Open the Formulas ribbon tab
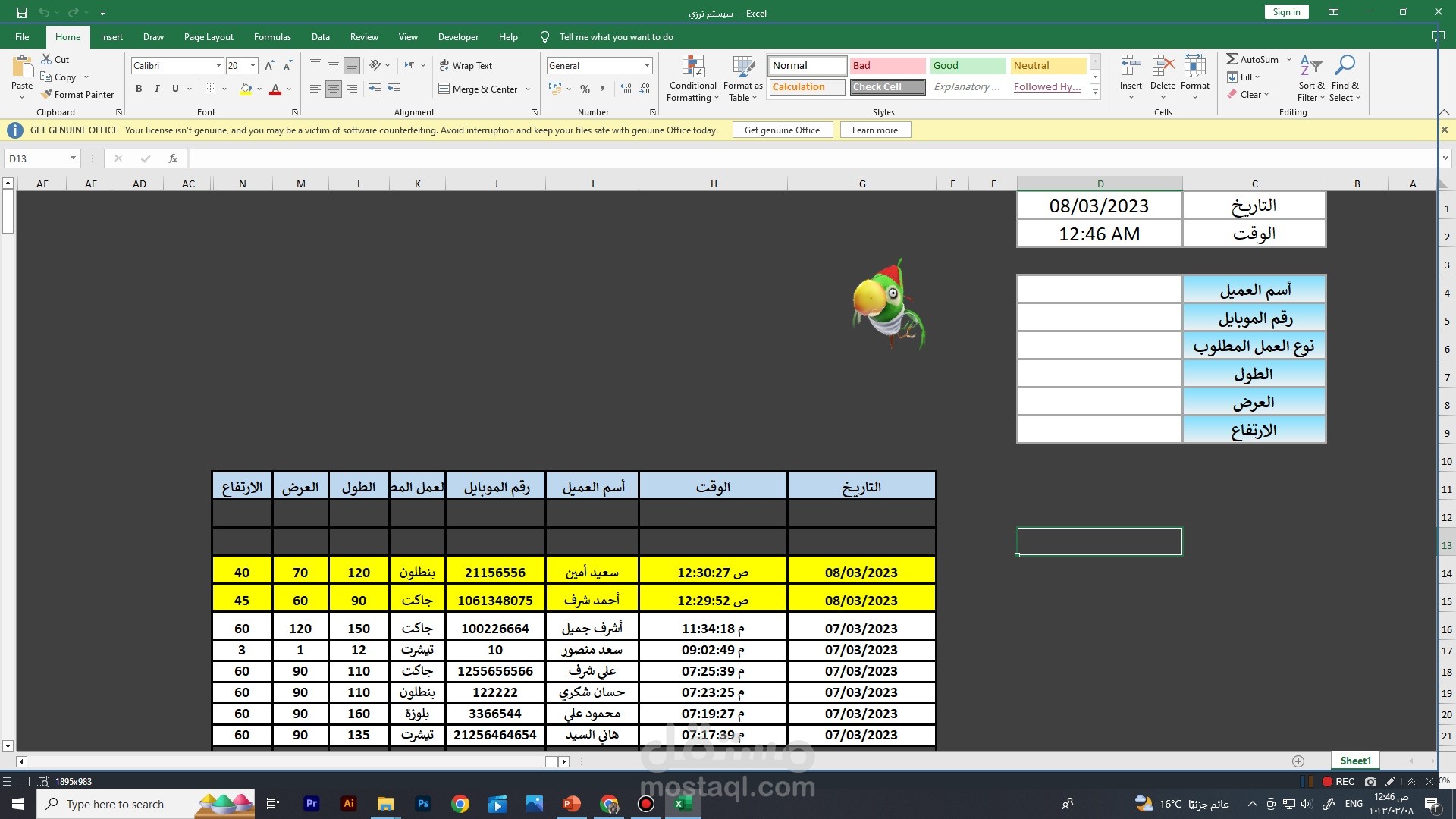The width and height of the screenshot is (1456, 819). coord(272,36)
